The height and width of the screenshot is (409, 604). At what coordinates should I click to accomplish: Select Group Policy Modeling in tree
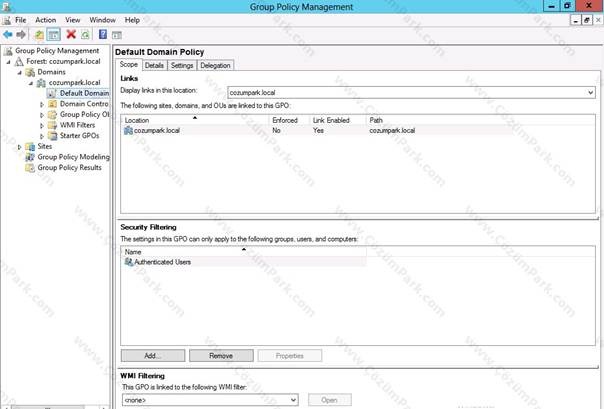click(x=73, y=157)
